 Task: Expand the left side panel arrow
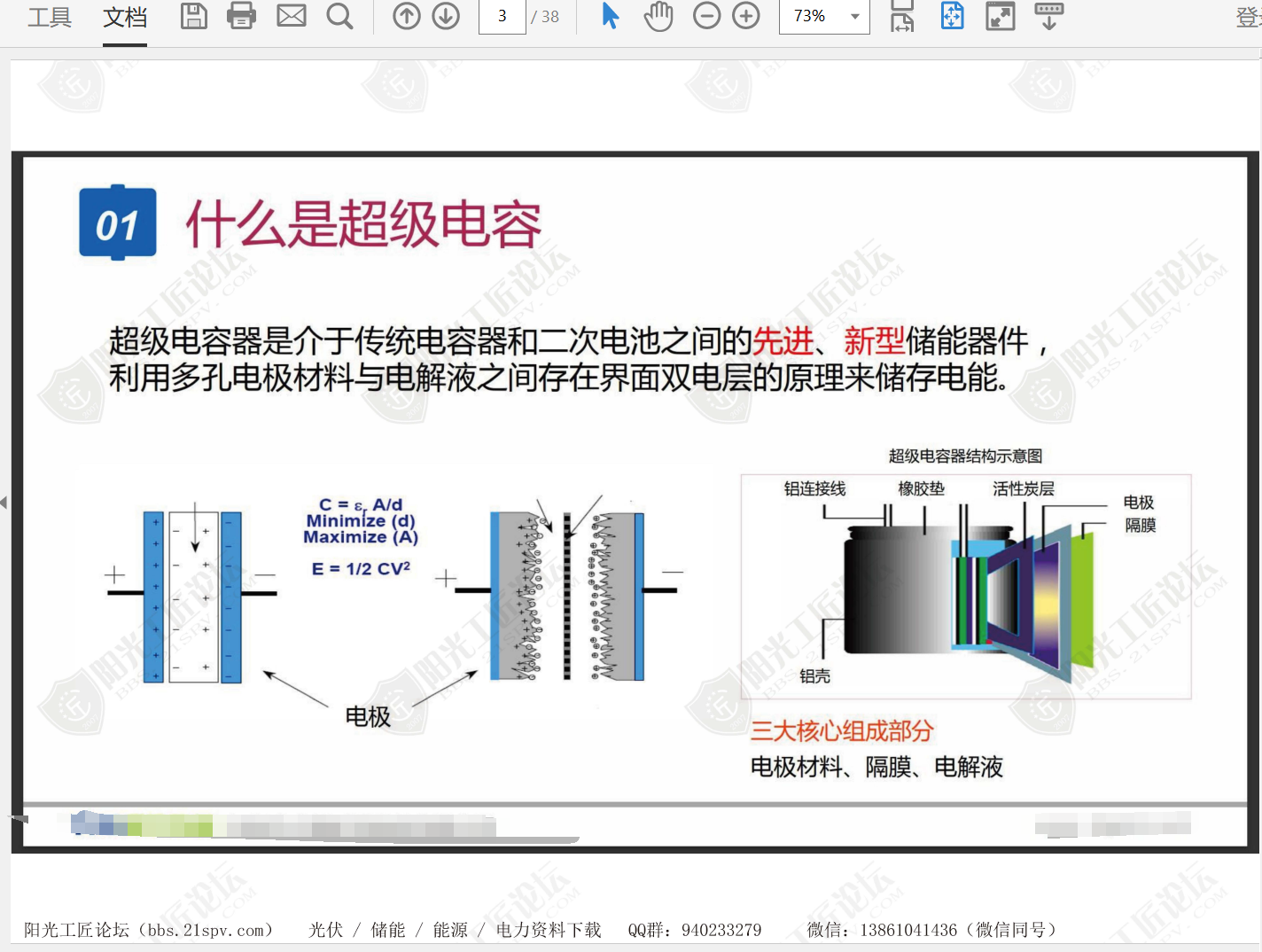pyautogui.click(x=4, y=503)
